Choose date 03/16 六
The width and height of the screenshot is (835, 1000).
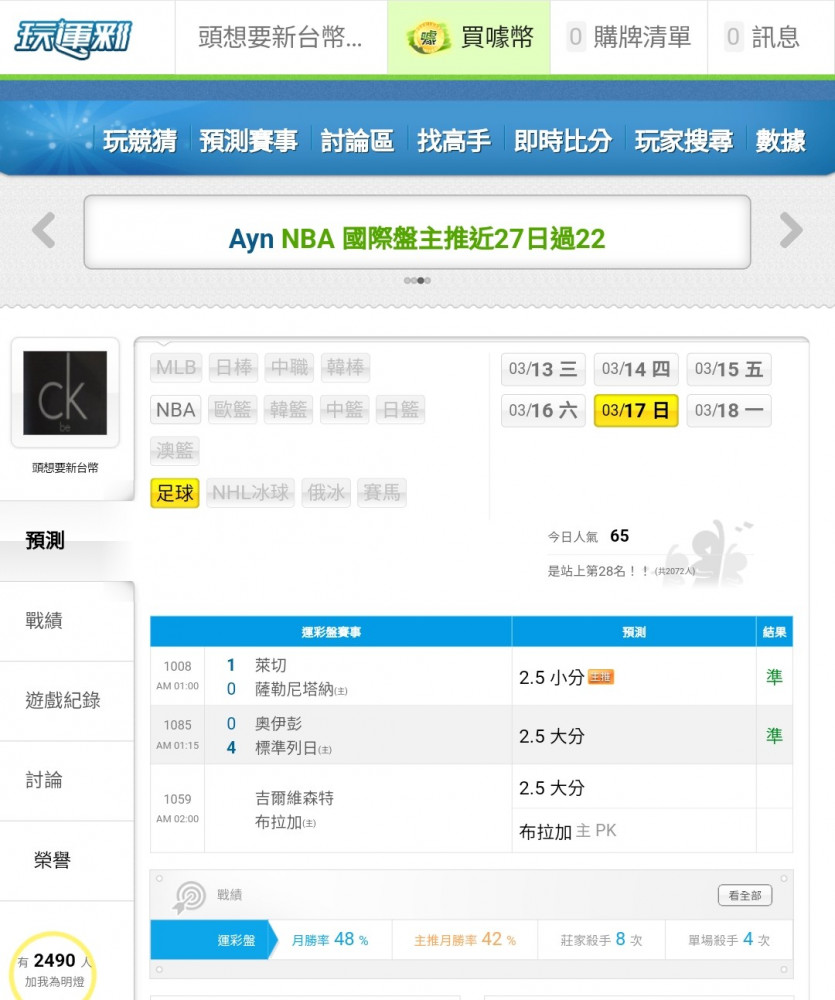tap(543, 410)
